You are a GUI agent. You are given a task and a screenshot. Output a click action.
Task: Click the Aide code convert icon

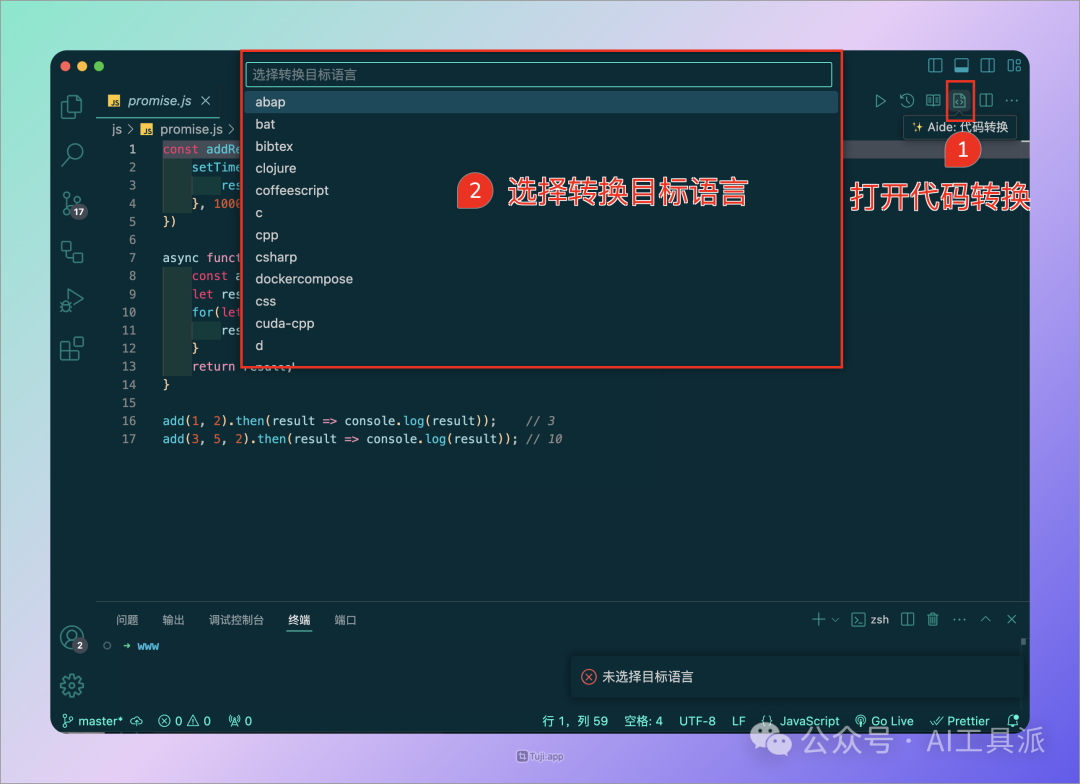pos(959,101)
